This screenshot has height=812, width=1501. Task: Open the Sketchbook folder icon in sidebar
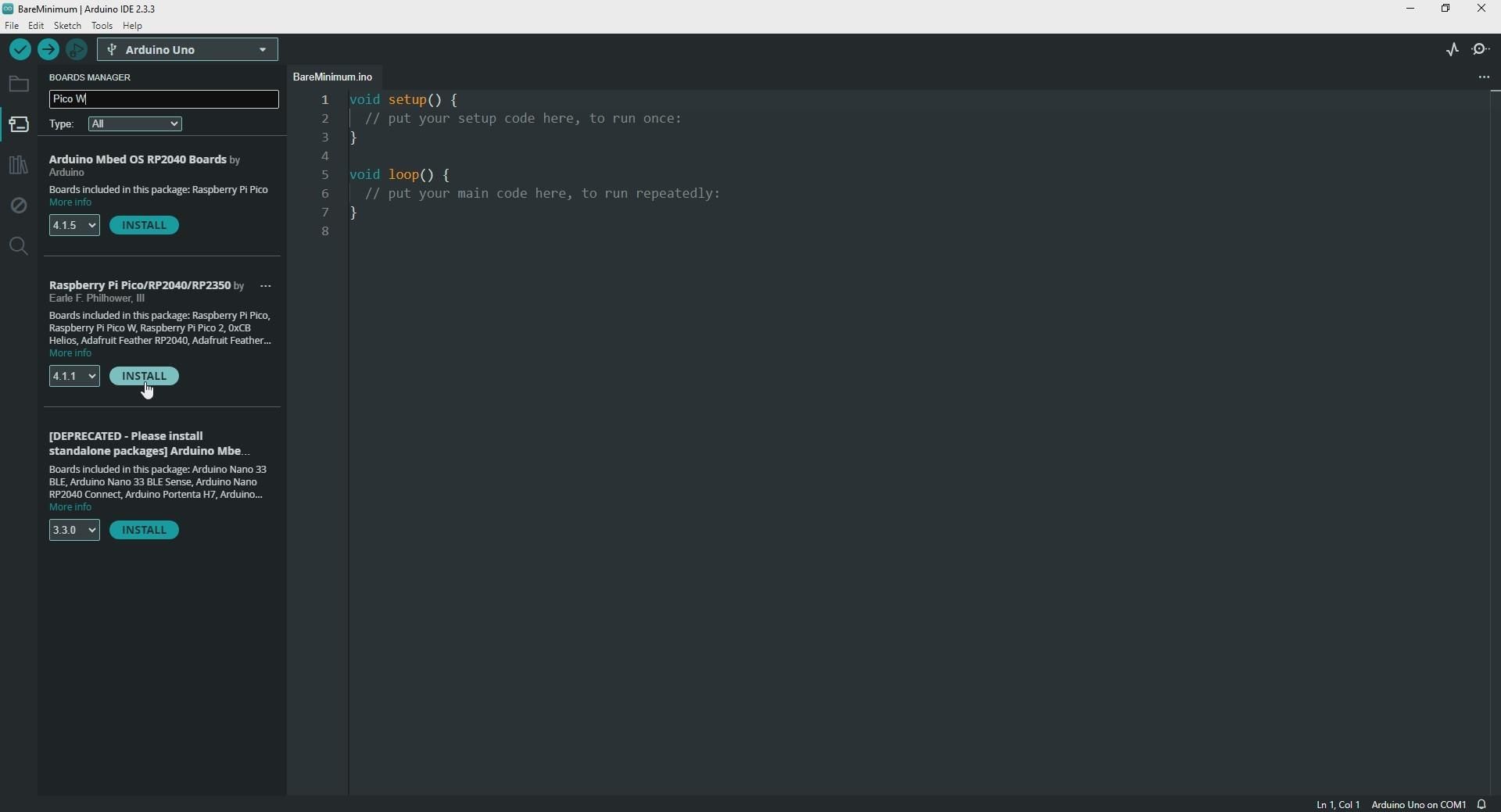(19, 84)
